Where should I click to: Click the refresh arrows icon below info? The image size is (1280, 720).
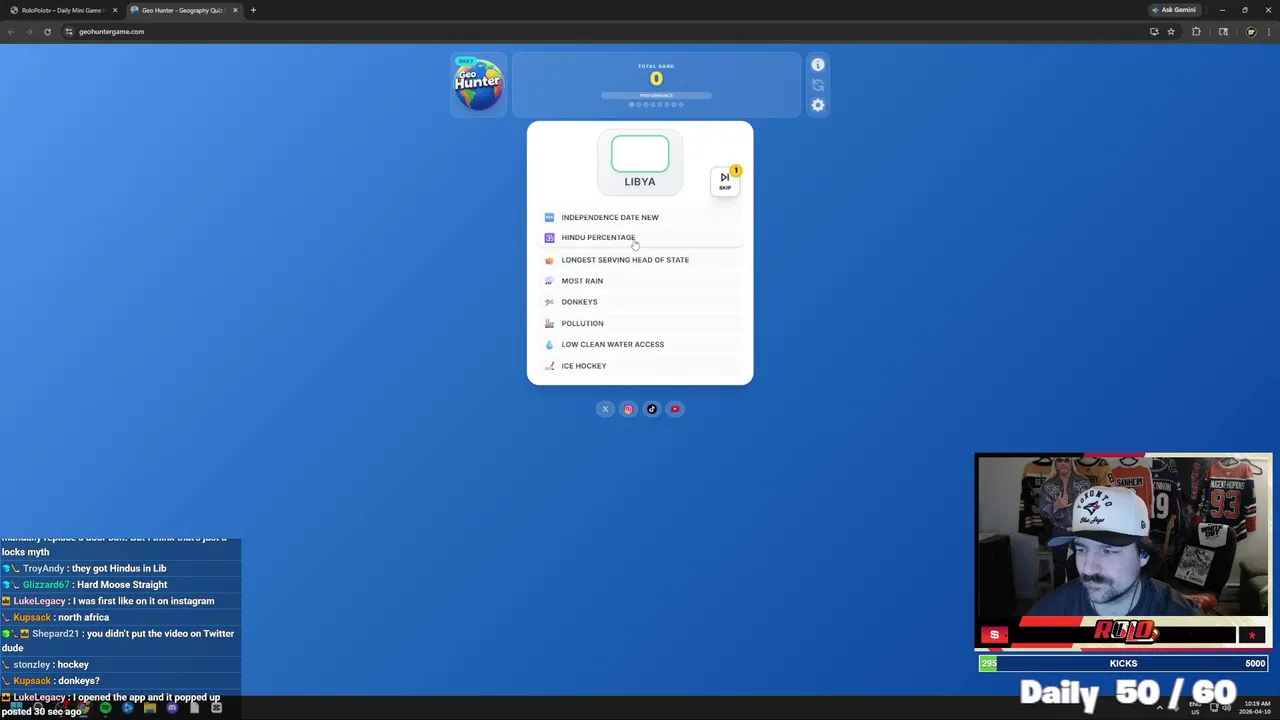pos(818,85)
